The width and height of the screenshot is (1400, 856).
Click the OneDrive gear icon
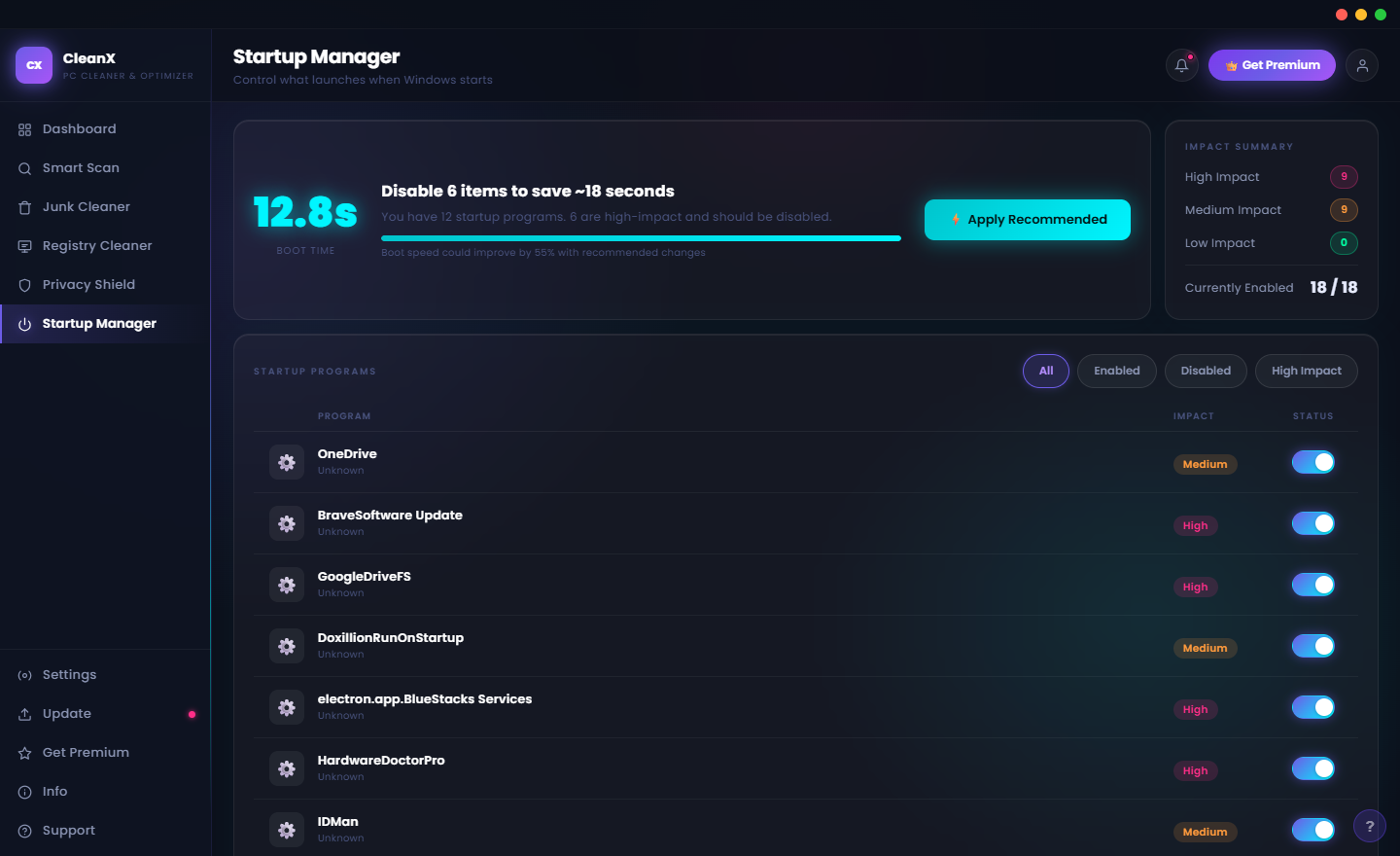click(x=287, y=462)
